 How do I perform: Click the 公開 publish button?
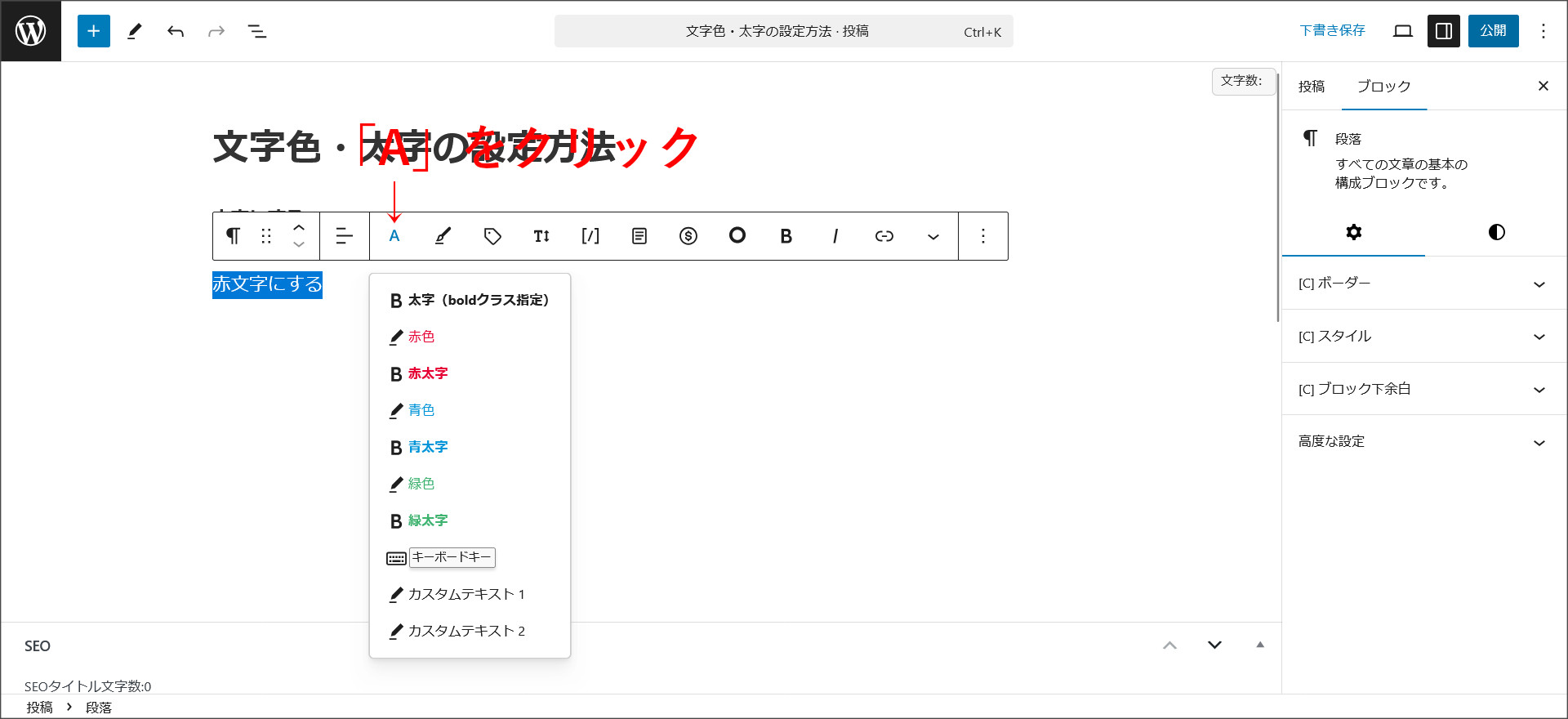click(1493, 31)
